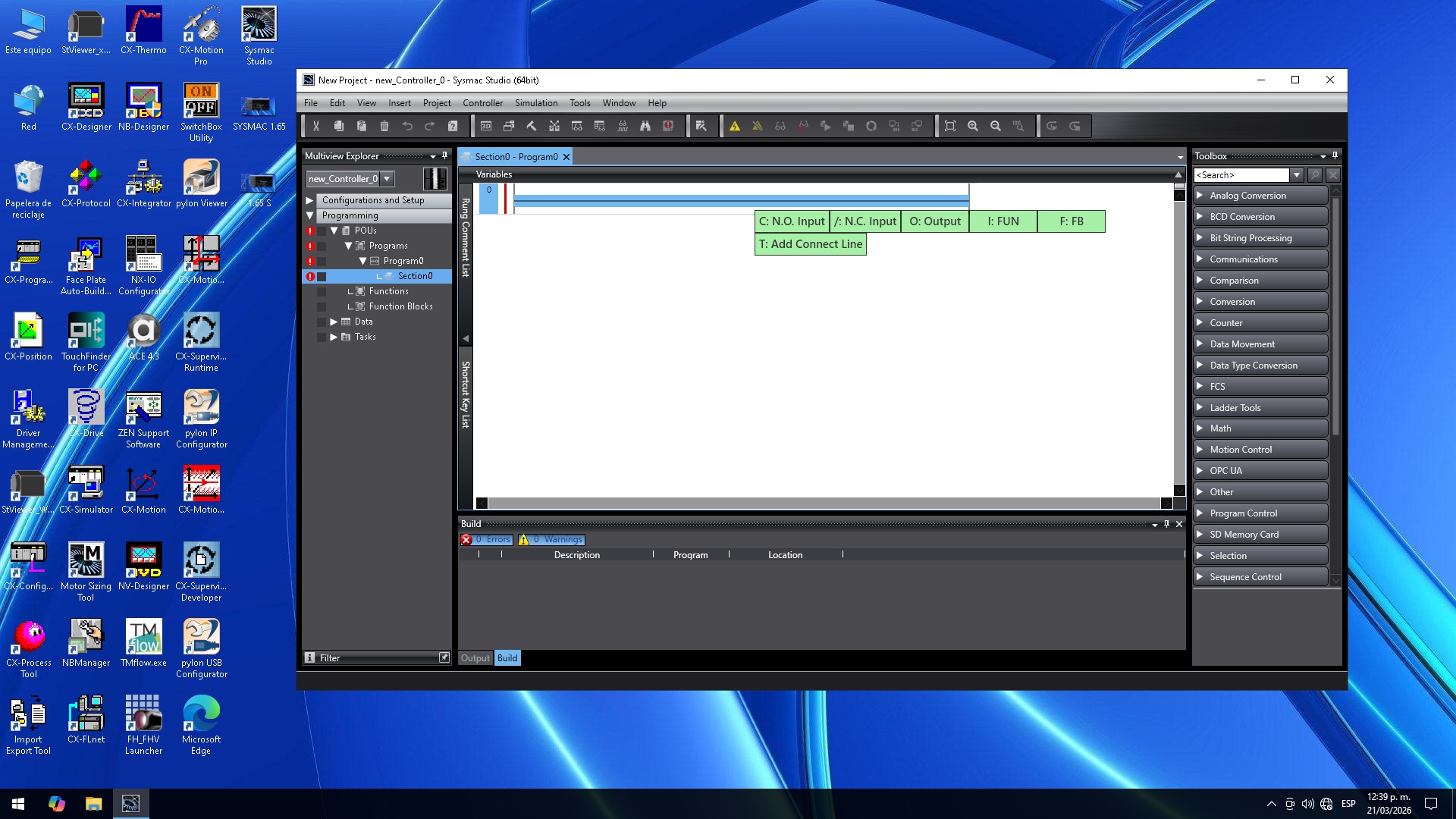
Task: Open Sysmac Studio desktop shortcut icon
Action: pyautogui.click(x=259, y=35)
